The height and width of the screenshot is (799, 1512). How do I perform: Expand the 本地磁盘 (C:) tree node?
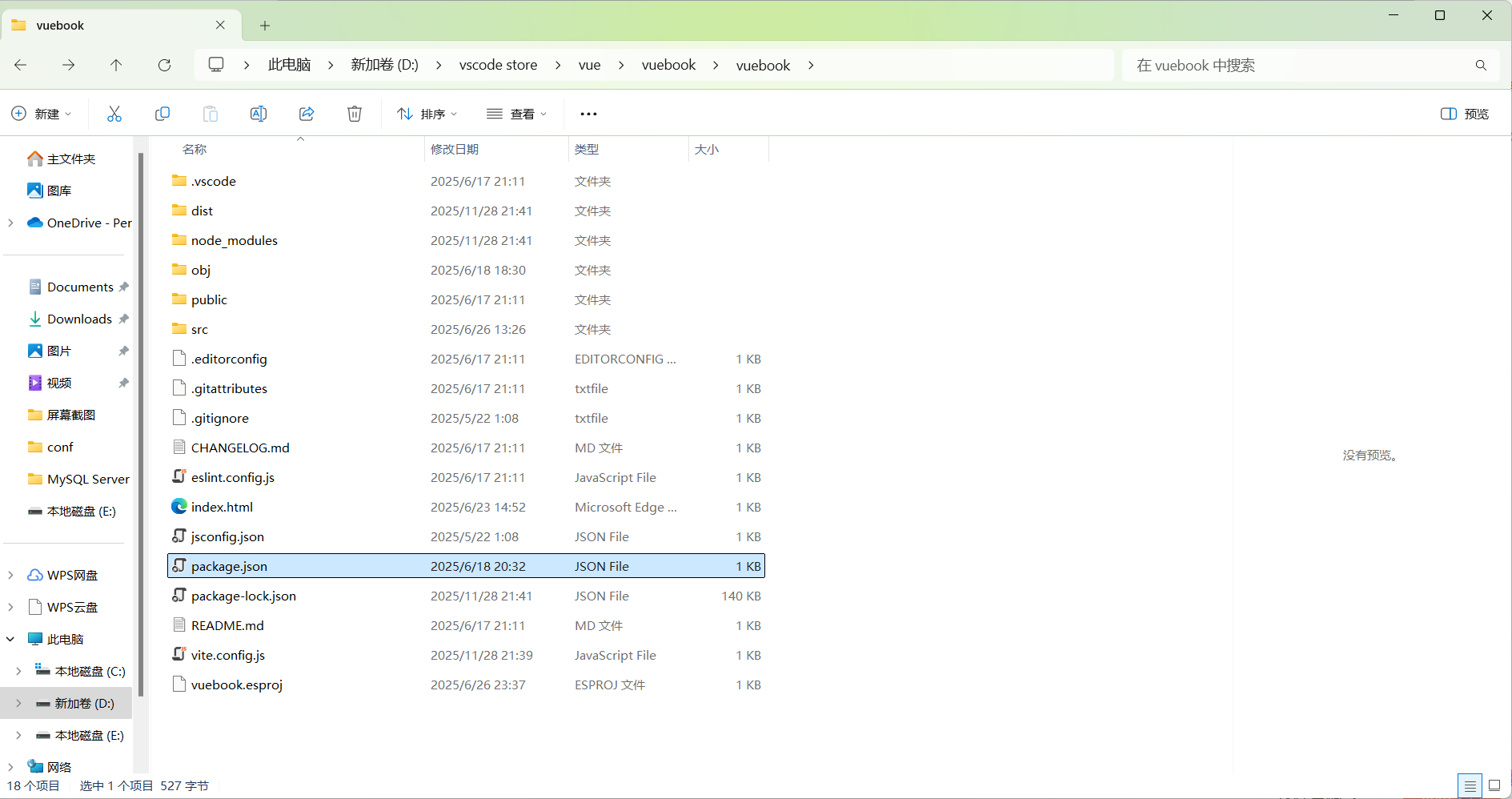[x=18, y=671]
